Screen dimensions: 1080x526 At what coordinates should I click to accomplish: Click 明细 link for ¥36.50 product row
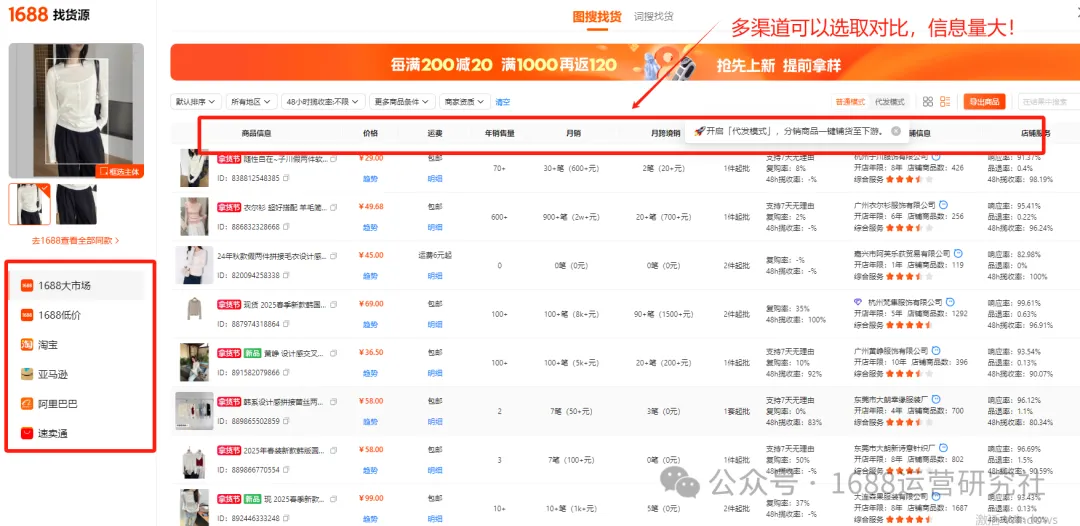[x=435, y=372]
